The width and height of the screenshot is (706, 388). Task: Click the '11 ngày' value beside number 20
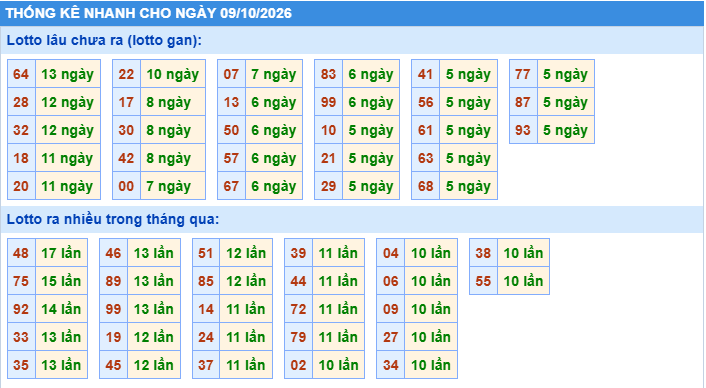(68, 185)
